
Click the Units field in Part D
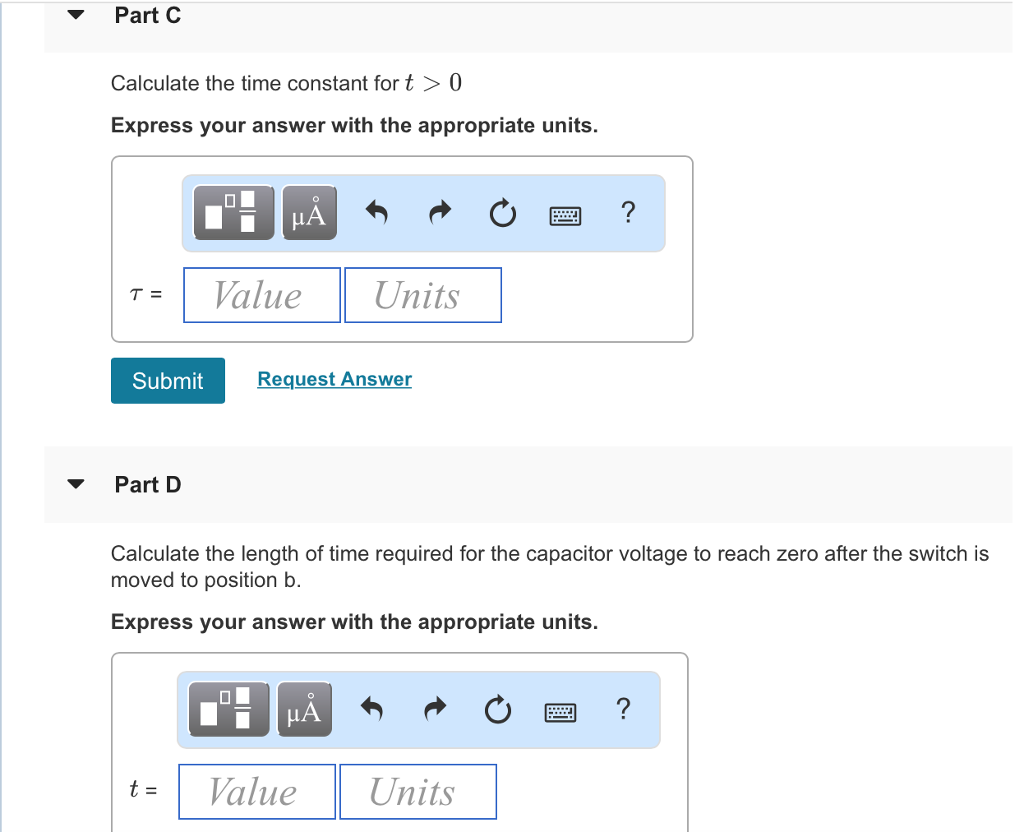[x=417, y=790]
